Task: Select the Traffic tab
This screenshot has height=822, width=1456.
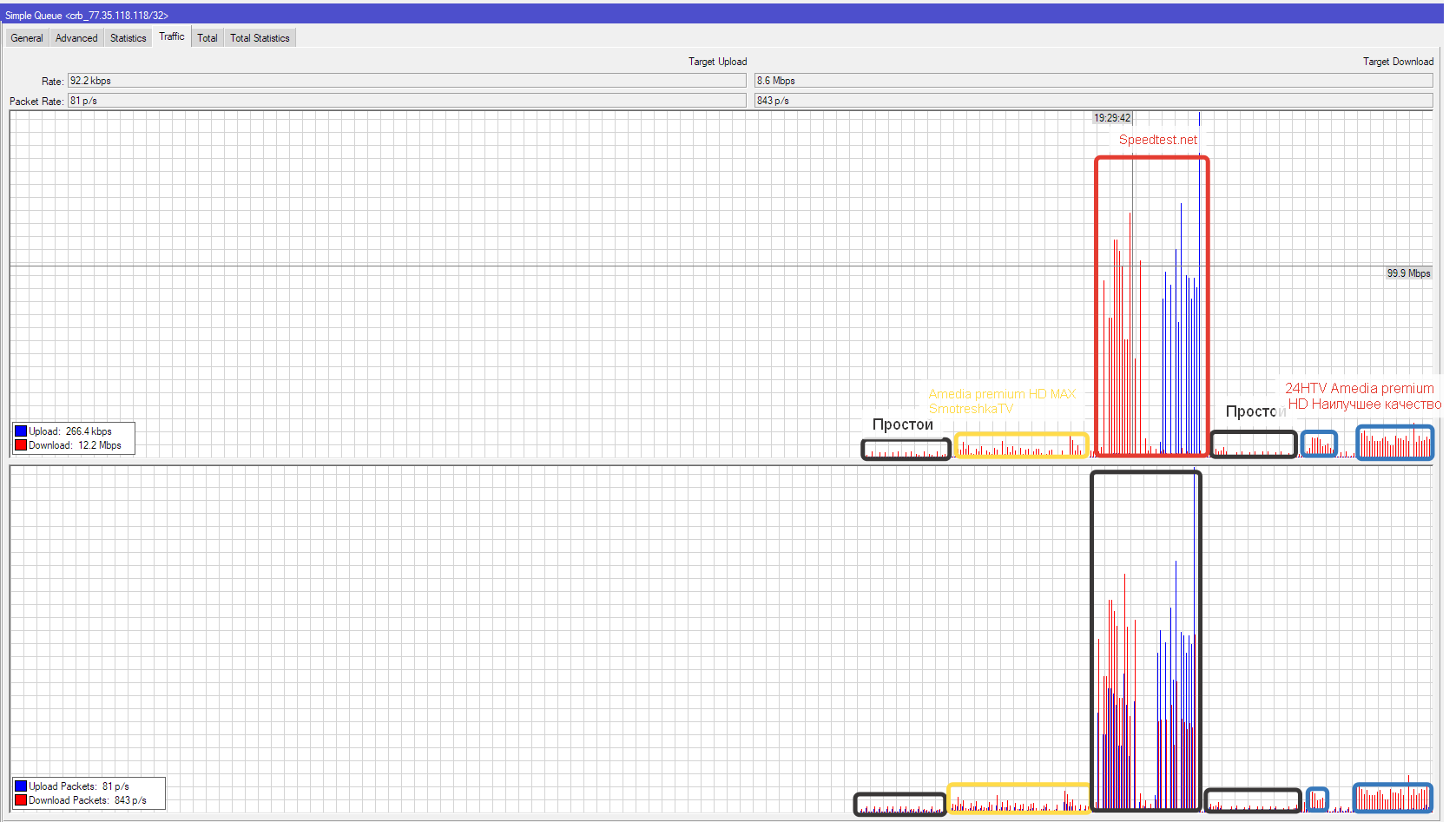Action: 172,36
